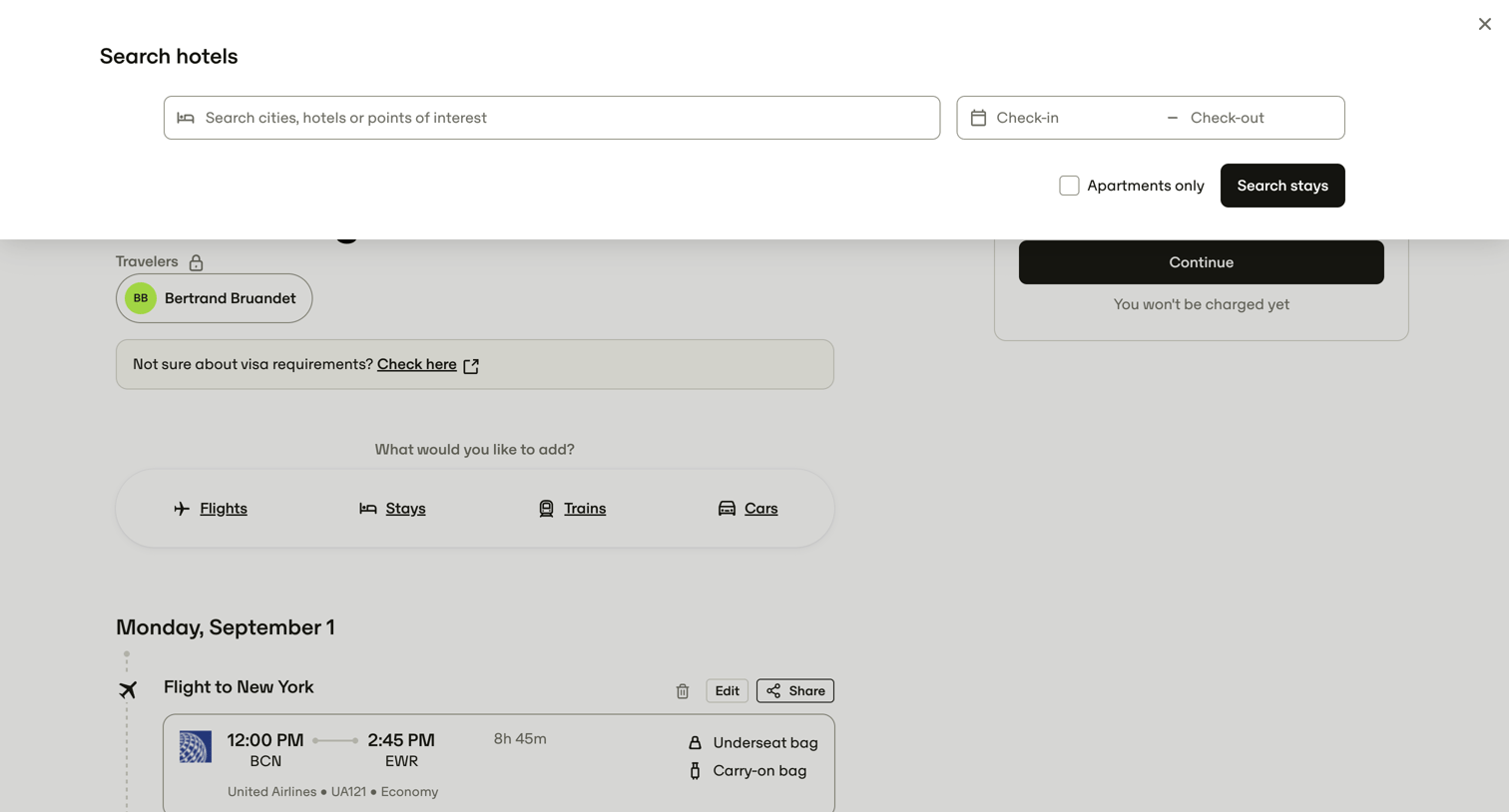Click the hotel search input field
Screen dimensions: 1509x812
click(x=551, y=118)
